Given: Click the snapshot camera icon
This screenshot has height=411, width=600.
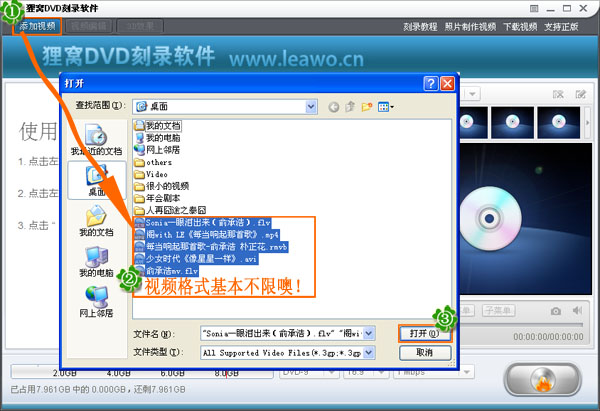Looking at the screenshot, I should [x=555, y=310].
